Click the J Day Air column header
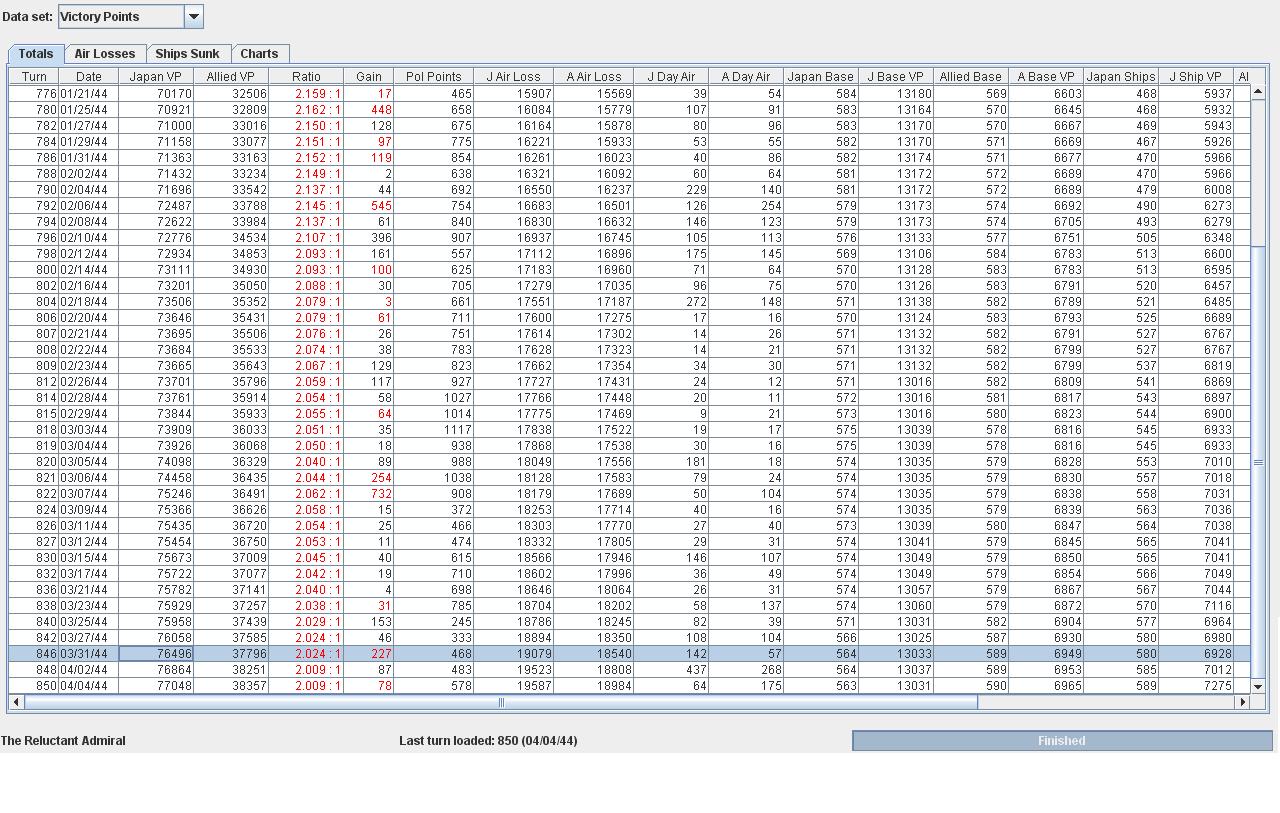Image resolution: width=1280 pixels, height=813 pixels. [671, 77]
